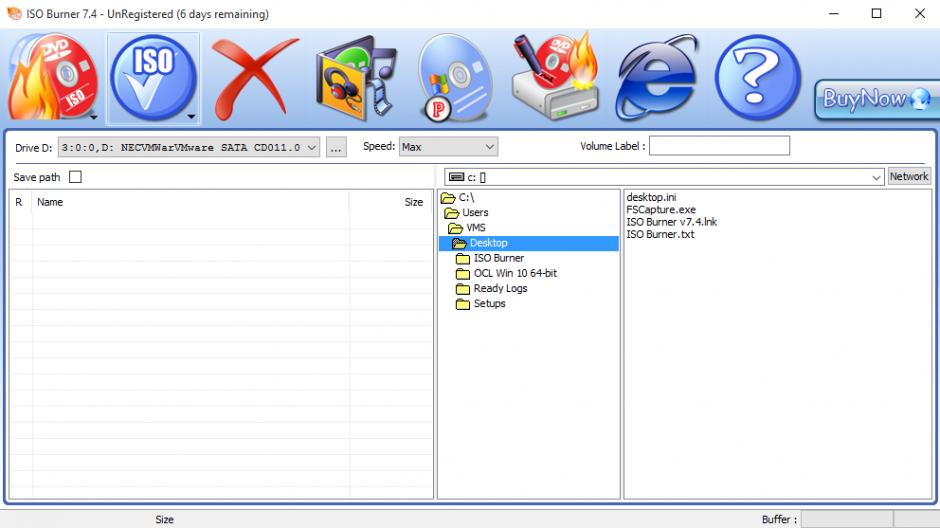Open the Drive D device dropdown
Viewport: 940px width, 528px height.
pyautogui.click(x=188, y=147)
